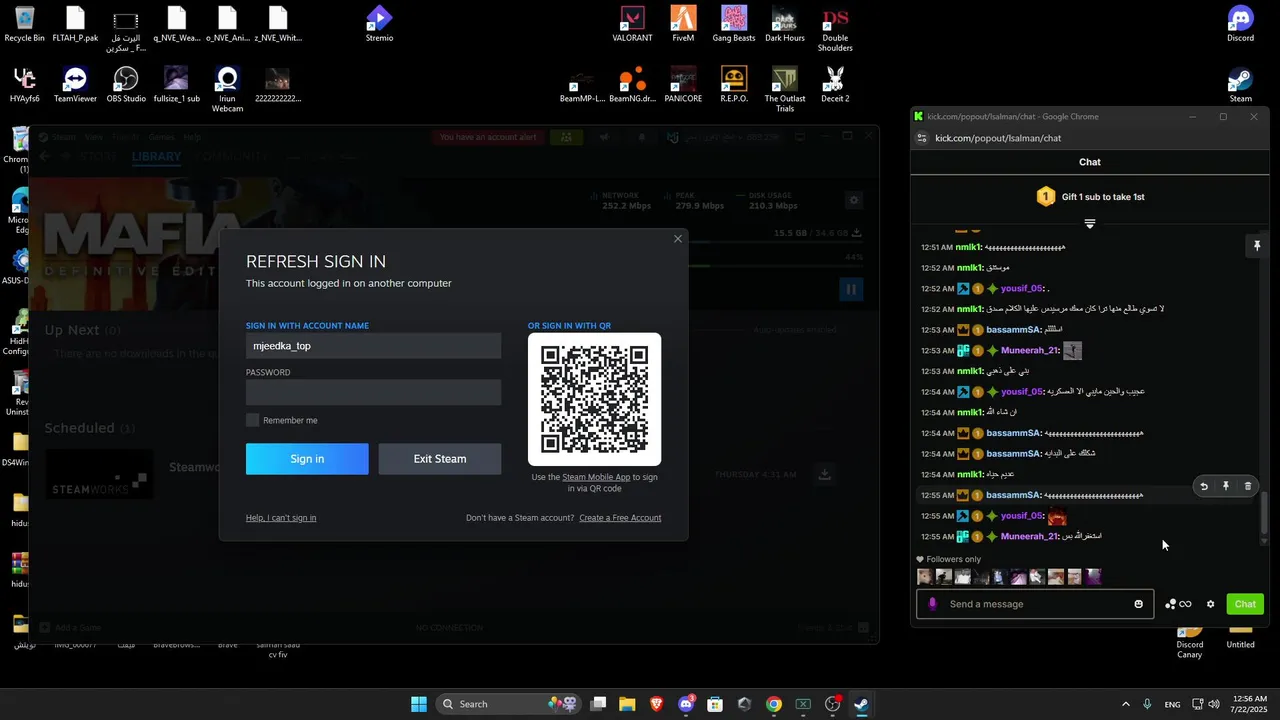Launch Discord from the desktop shortcut
This screenshot has height=720, width=1280.
coord(1240,24)
